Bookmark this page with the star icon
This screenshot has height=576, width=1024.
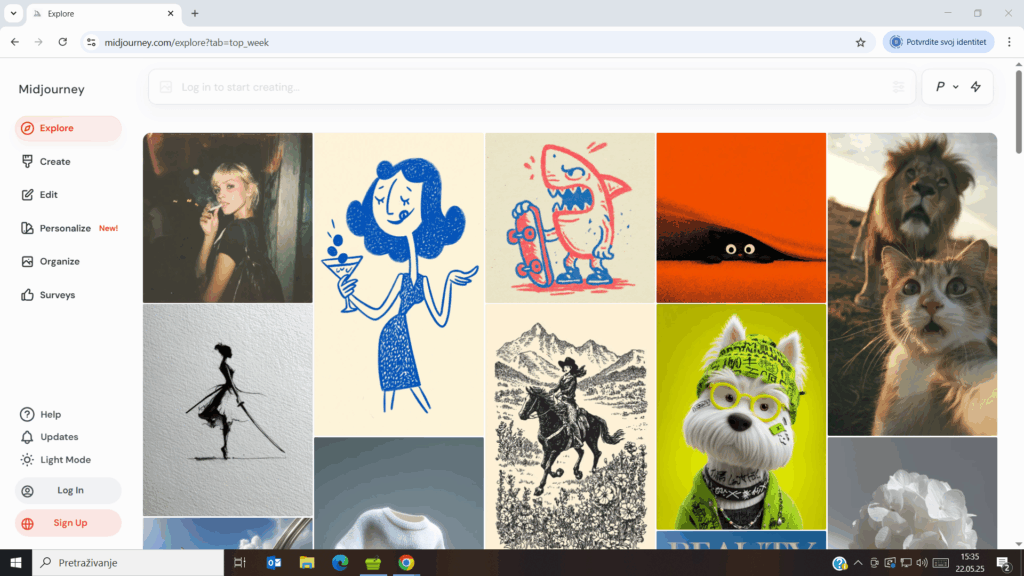[x=861, y=42]
